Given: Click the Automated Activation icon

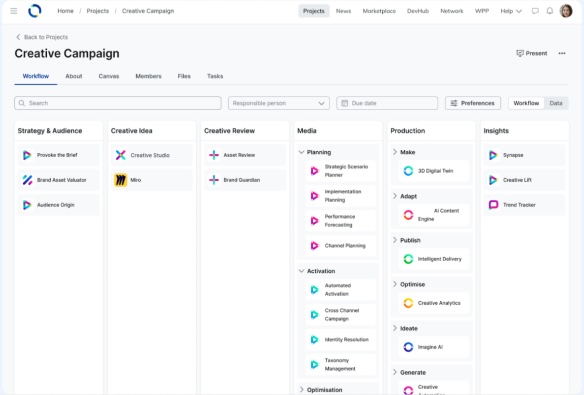Looking at the screenshot, I should [315, 289].
